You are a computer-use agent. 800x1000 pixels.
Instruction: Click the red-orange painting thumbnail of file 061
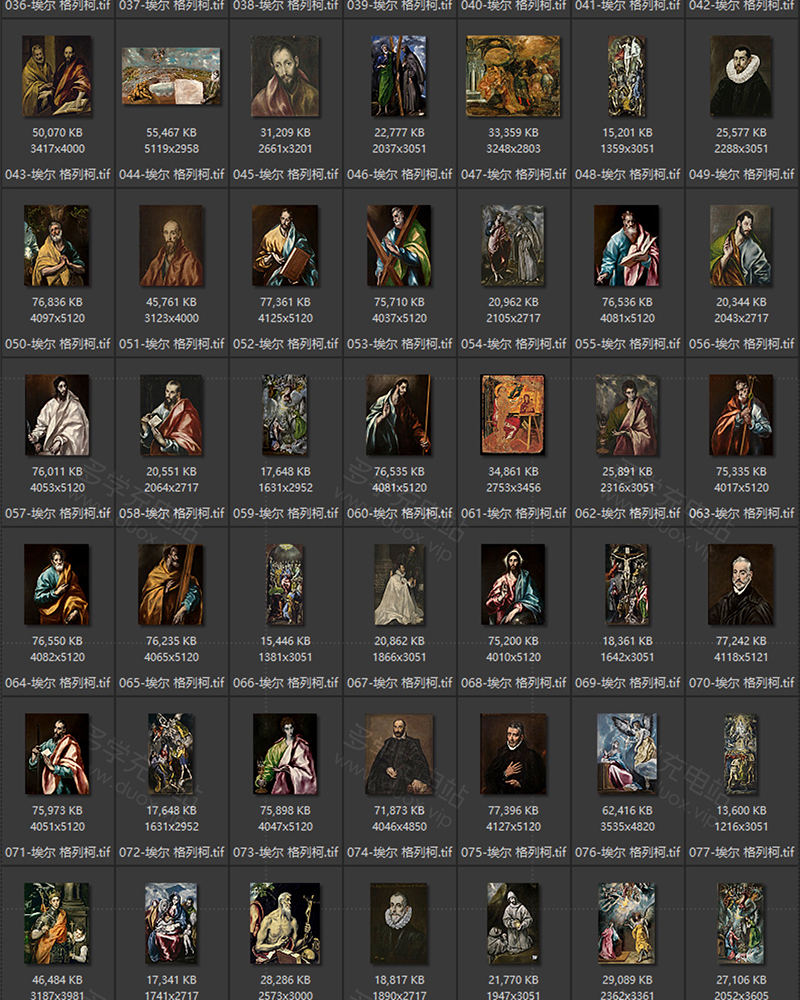tap(513, 415)
